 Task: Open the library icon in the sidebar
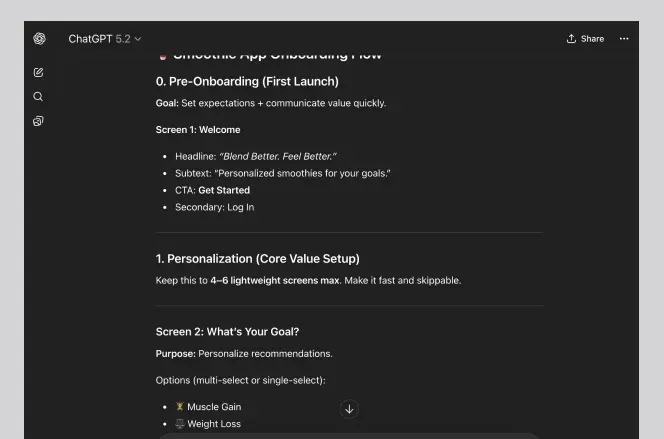38,121
